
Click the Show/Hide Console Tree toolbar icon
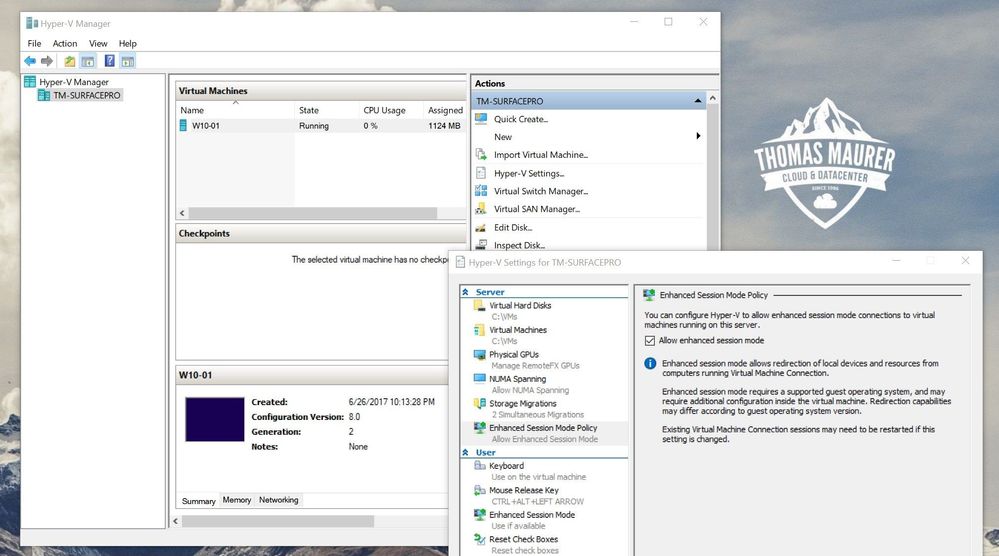(x=88, y=61)
